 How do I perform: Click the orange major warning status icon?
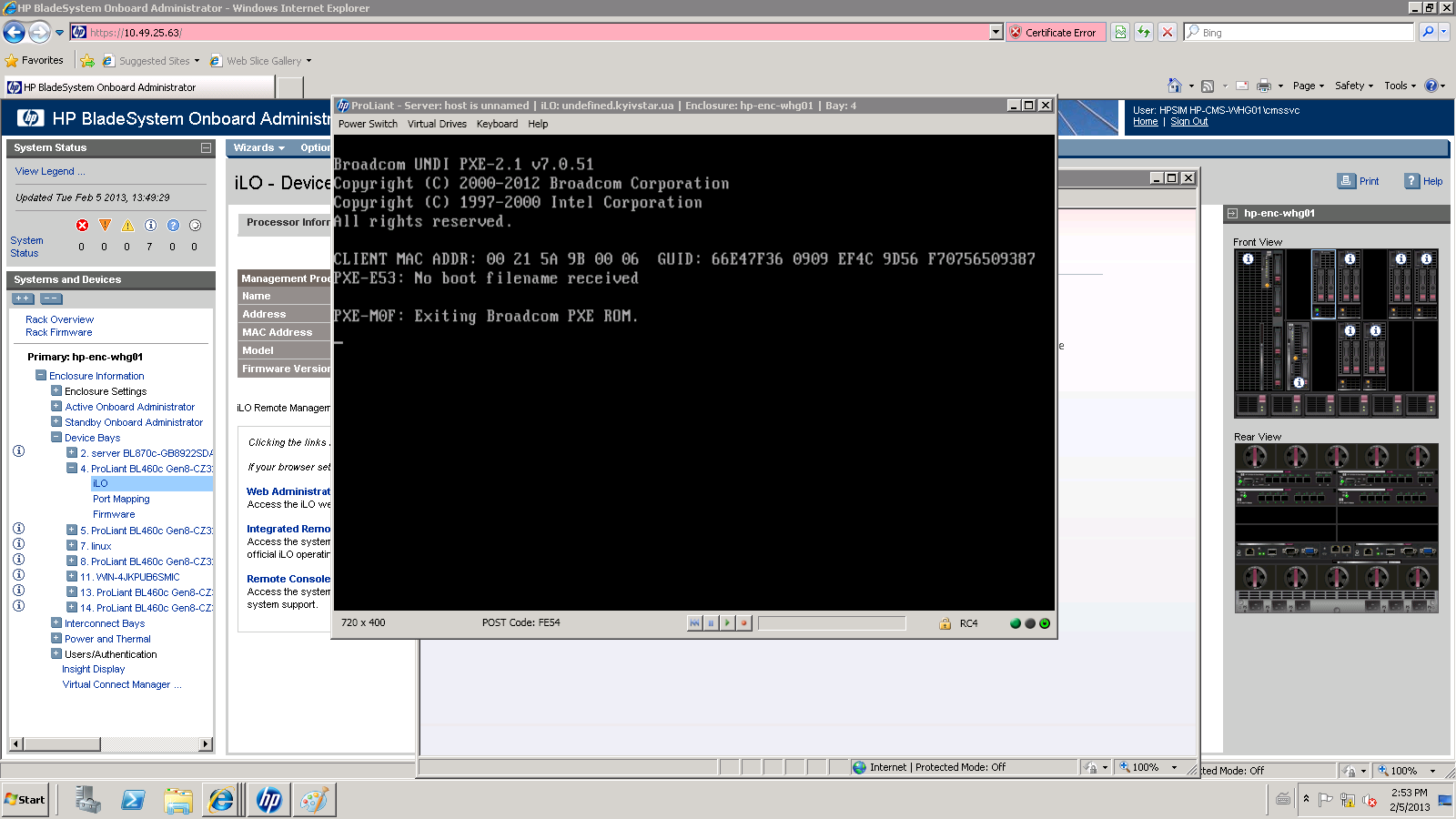(x=105, y=226)
